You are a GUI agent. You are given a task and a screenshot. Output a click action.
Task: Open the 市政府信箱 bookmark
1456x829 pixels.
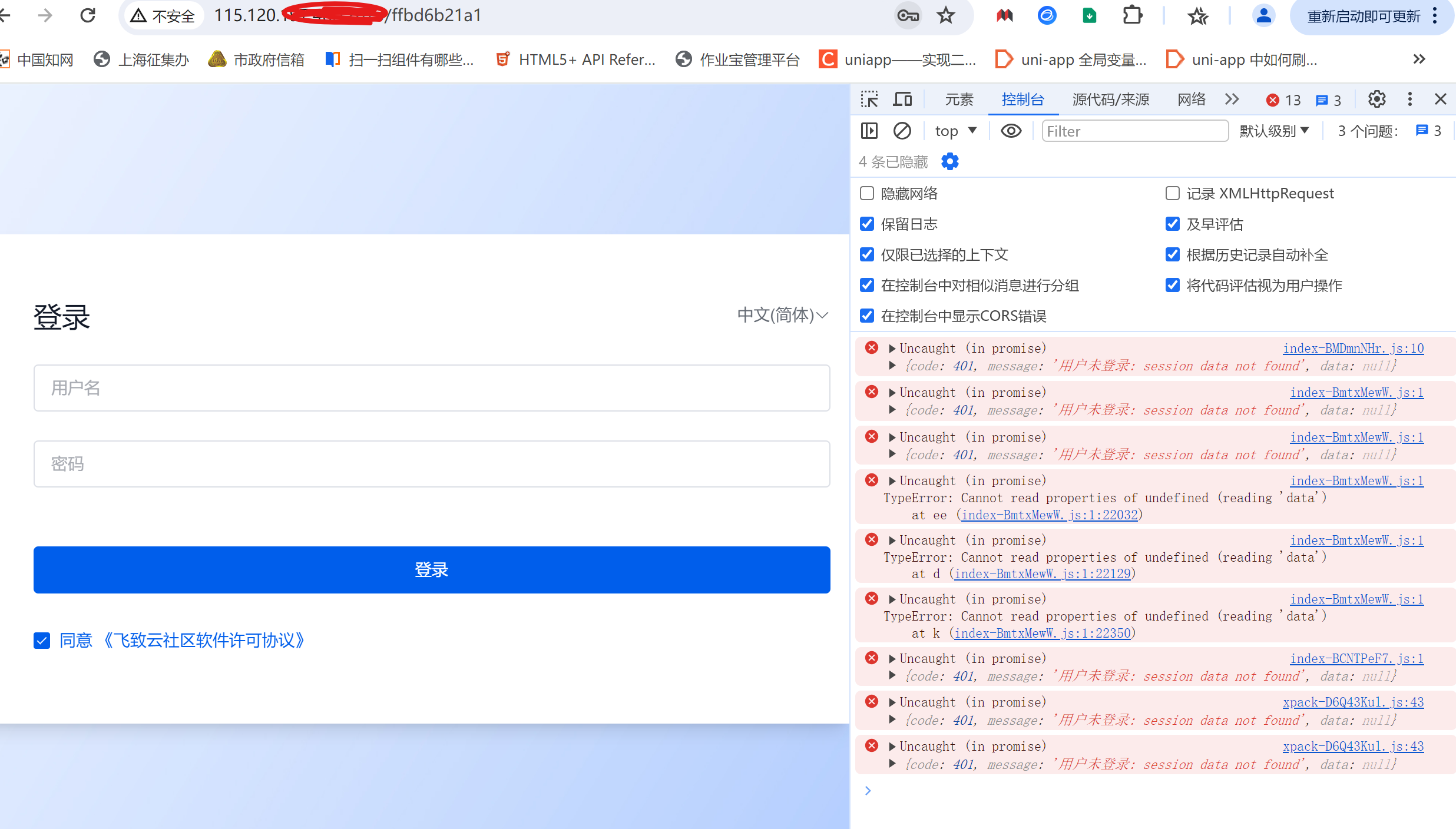[256, 59]
